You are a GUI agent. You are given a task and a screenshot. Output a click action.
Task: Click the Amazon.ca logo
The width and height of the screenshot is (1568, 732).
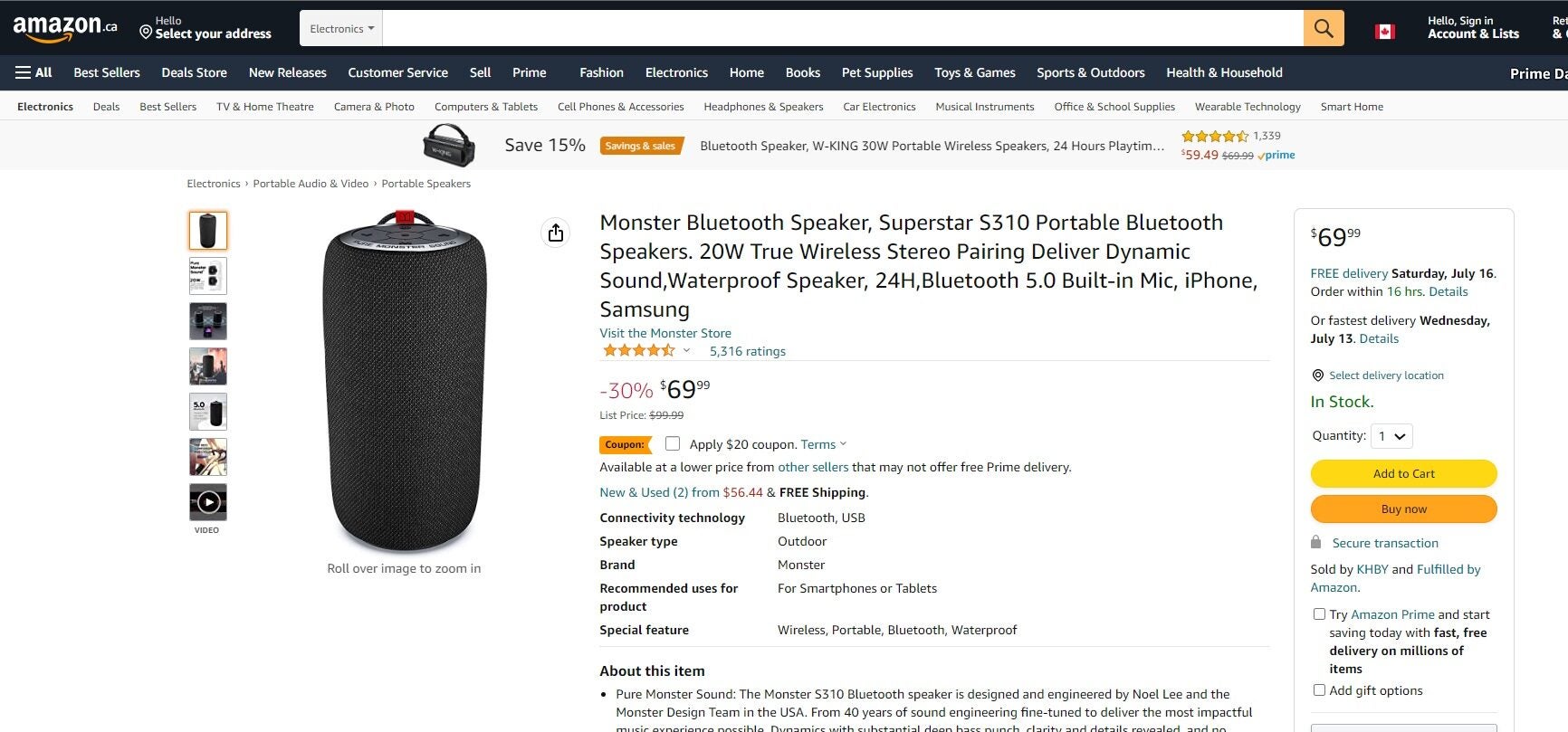(65, 29)
